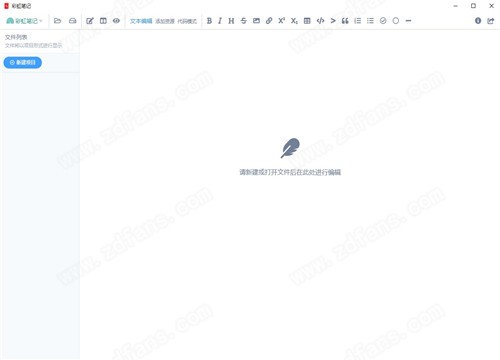Toggle the eye preview mode
The image size is (500, 360).
(116, 21)
